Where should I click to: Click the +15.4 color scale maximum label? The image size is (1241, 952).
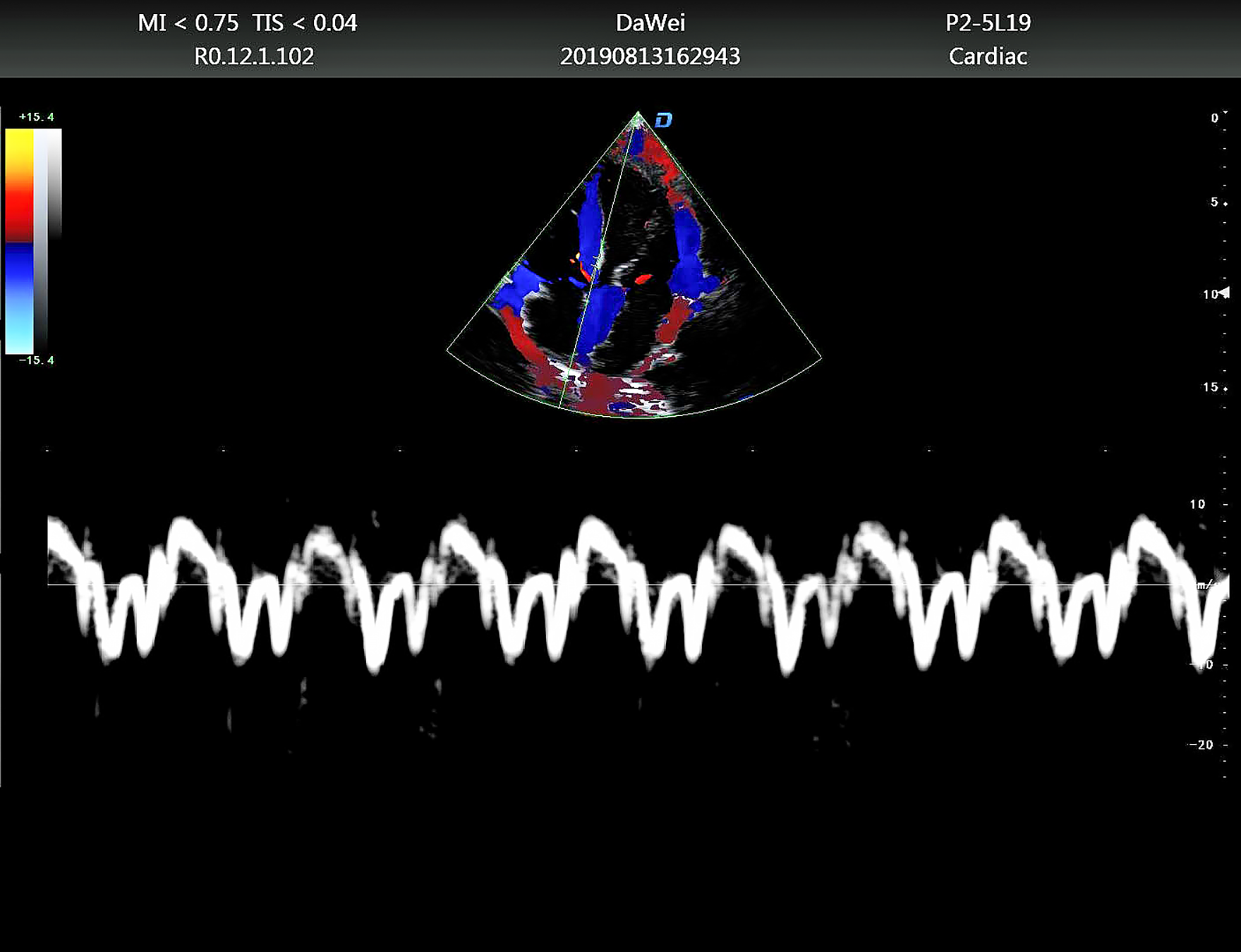(37, 117)
